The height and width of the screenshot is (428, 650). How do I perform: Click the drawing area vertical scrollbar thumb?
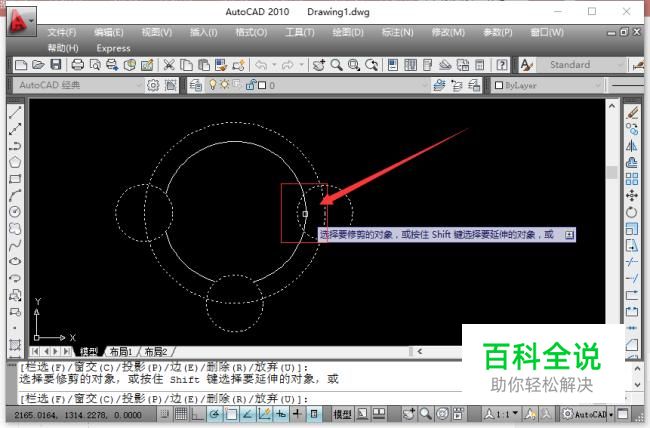(612, 172)
